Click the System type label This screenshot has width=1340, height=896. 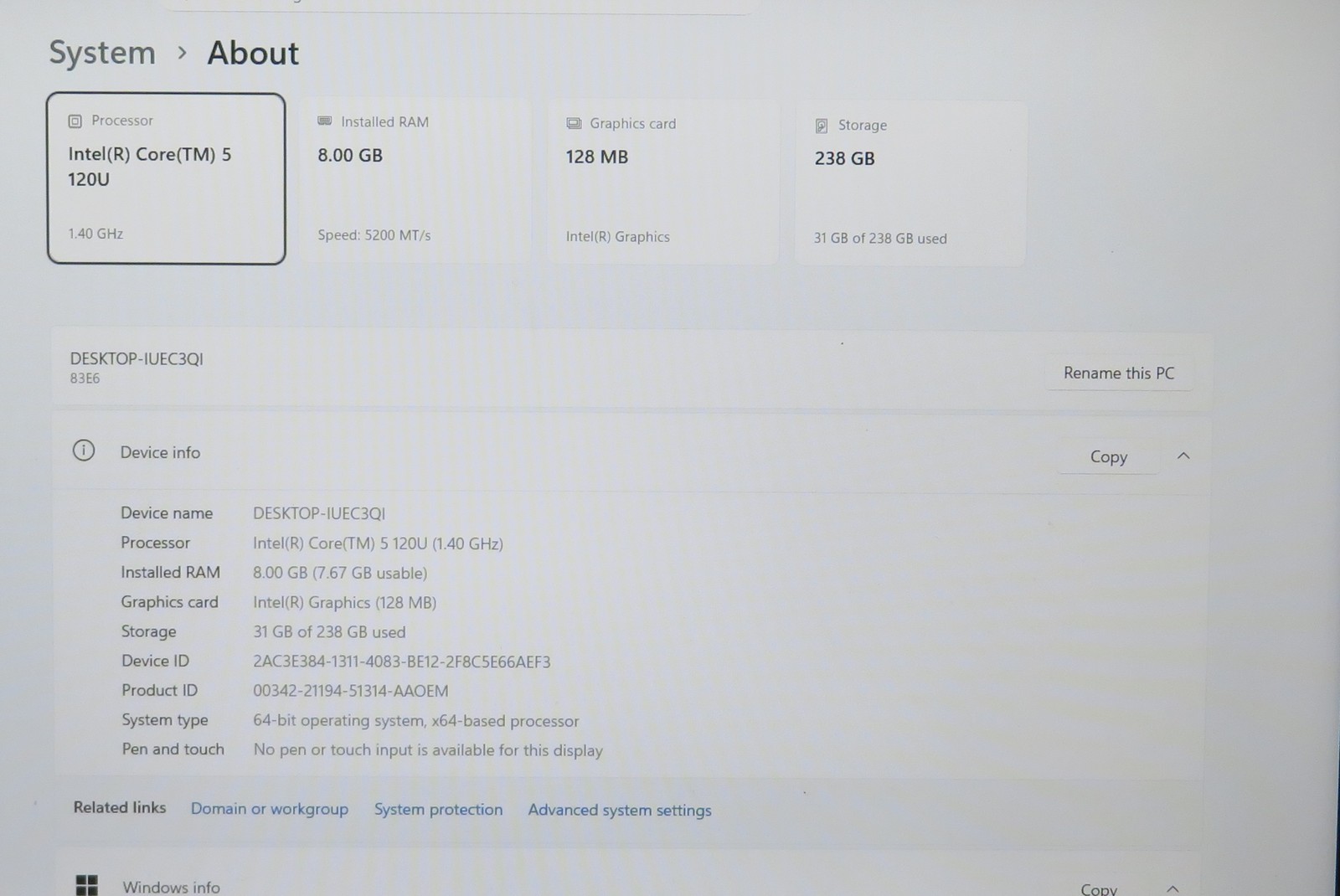165,720
